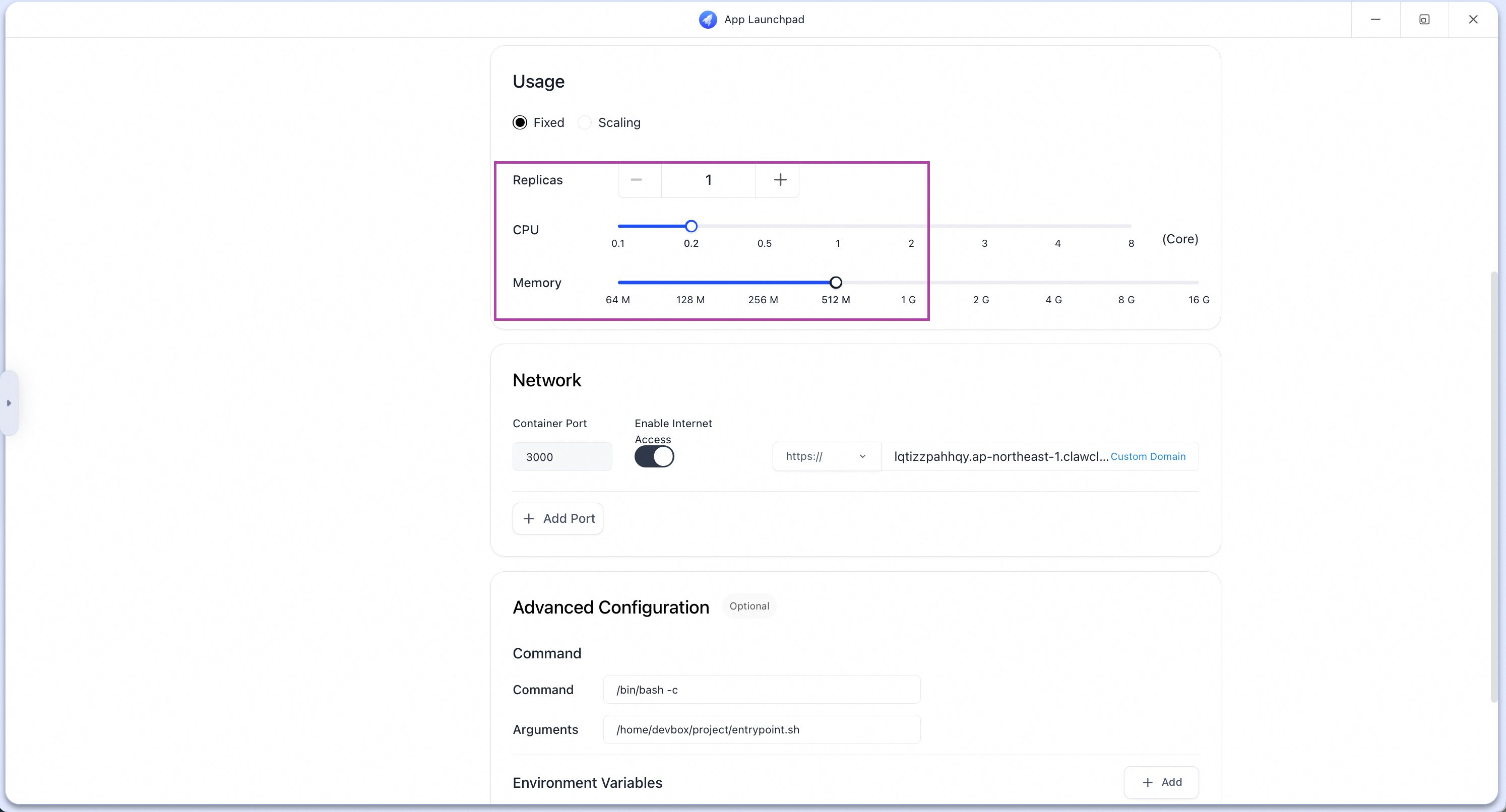Maximize the App Launchpad window
This screenshot has width=1506, height=812.
[x=1424, y=19]
